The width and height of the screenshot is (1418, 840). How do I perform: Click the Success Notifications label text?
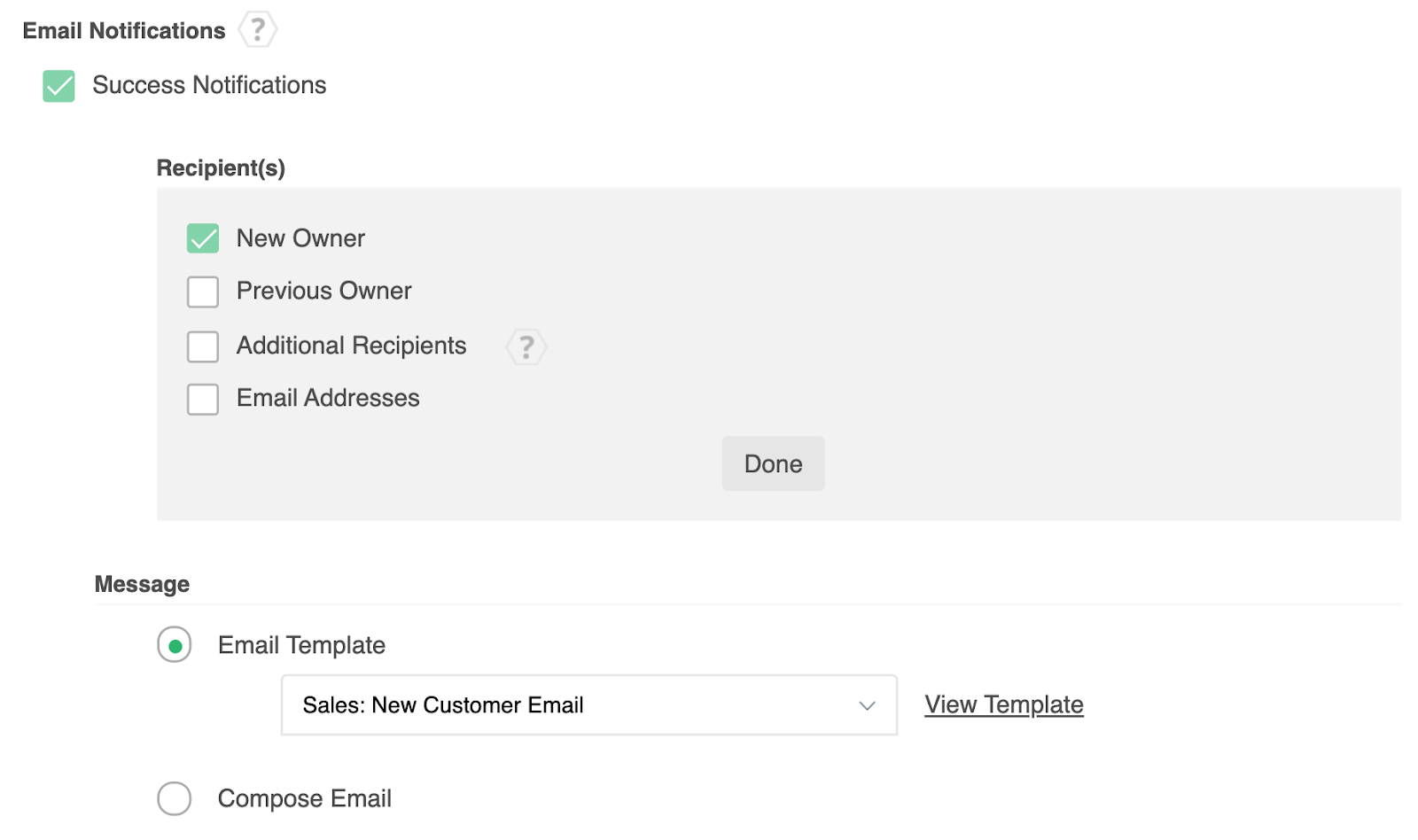pos(209,85)
